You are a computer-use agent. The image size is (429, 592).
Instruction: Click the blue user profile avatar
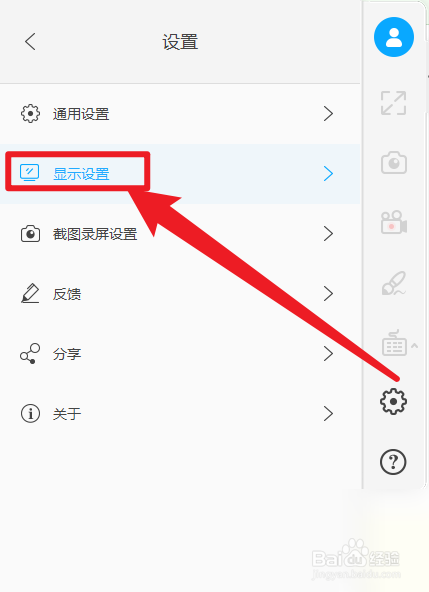(x=394, y=37)
